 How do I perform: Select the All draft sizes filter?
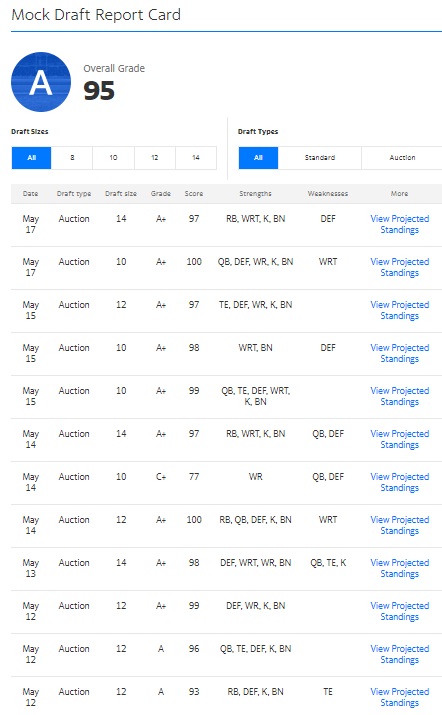[x=31, y=158]
